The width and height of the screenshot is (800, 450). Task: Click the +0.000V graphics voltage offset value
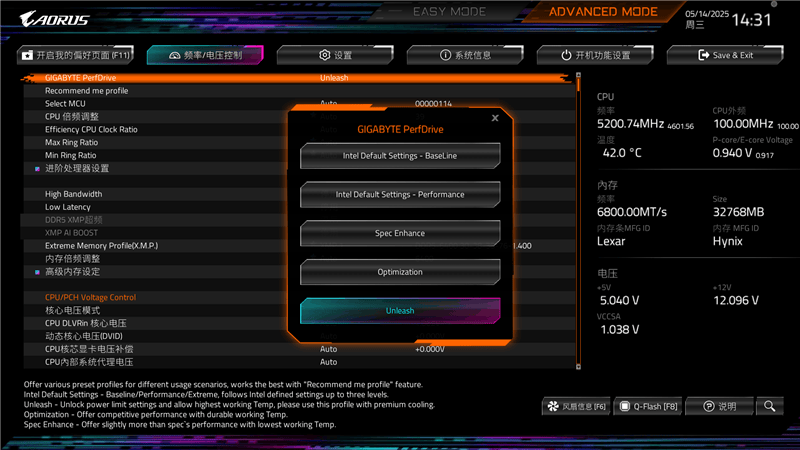click(430, 349)
